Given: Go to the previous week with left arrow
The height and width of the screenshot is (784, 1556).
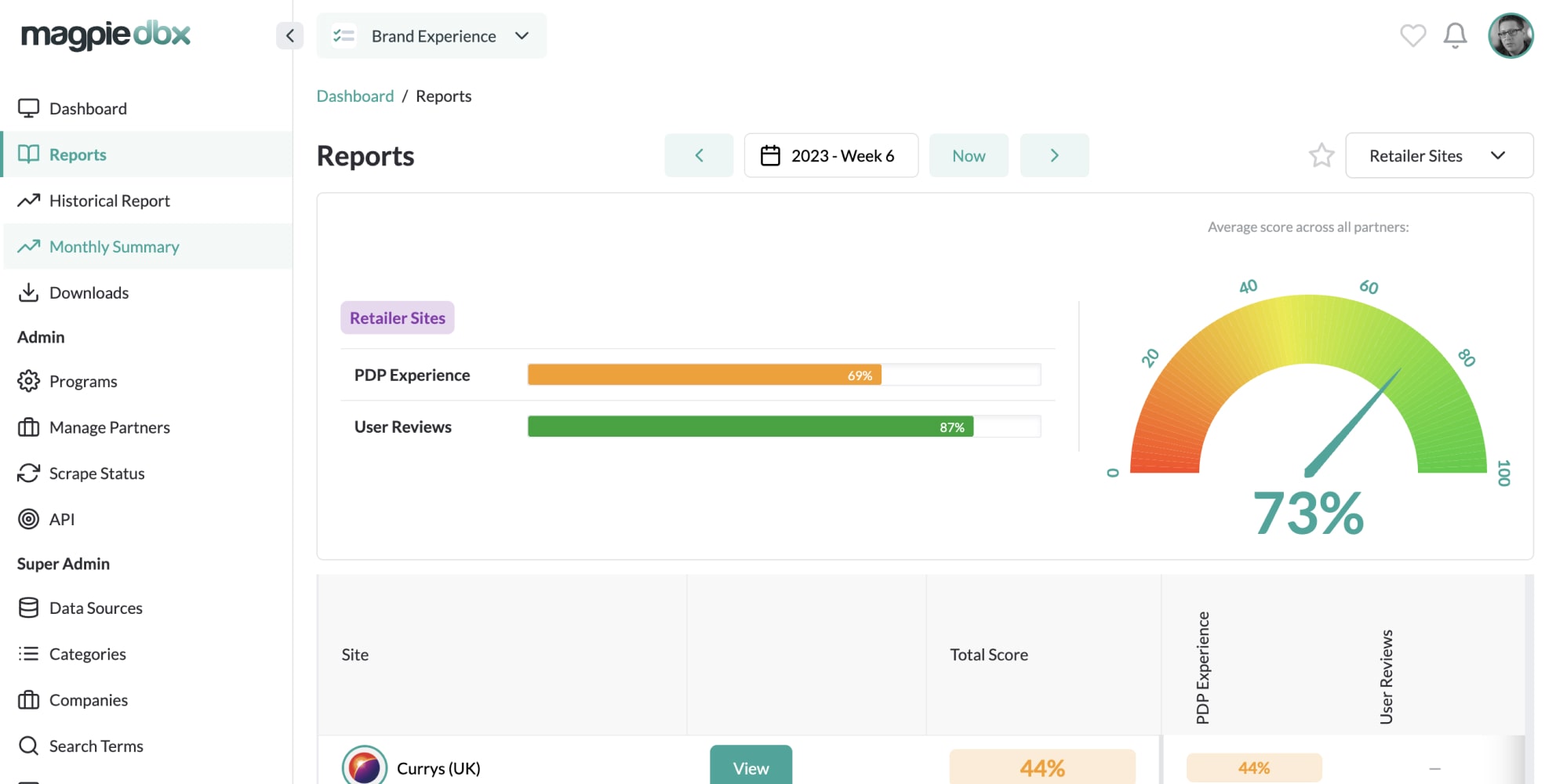Looking at the screenshot, I should [699, 155].
